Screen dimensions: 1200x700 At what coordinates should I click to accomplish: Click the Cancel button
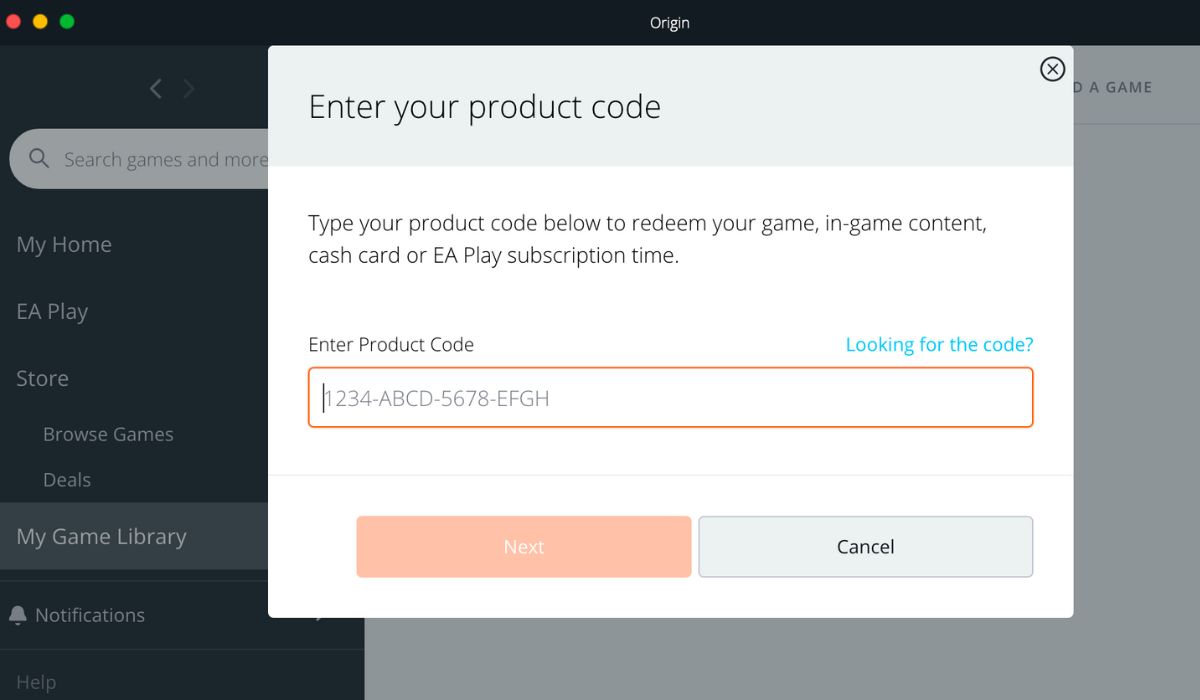pyautogui.click(x=865, y=546)
